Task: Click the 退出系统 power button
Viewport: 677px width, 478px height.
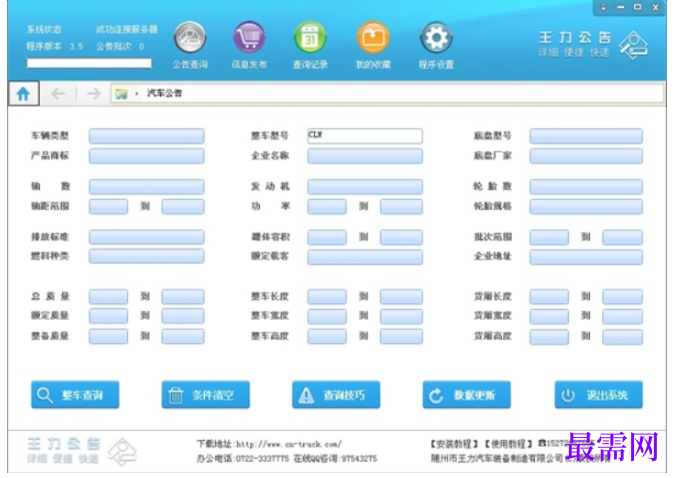Action: coord(598,395)
